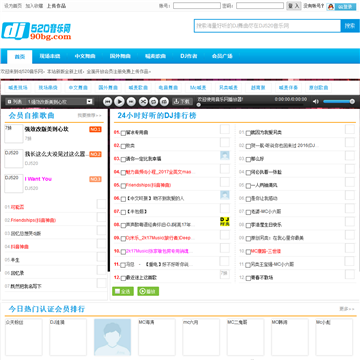The width and height of the screenshot is (360, 360).
Task: Open 我要推荐>> link
Action: 89,116
